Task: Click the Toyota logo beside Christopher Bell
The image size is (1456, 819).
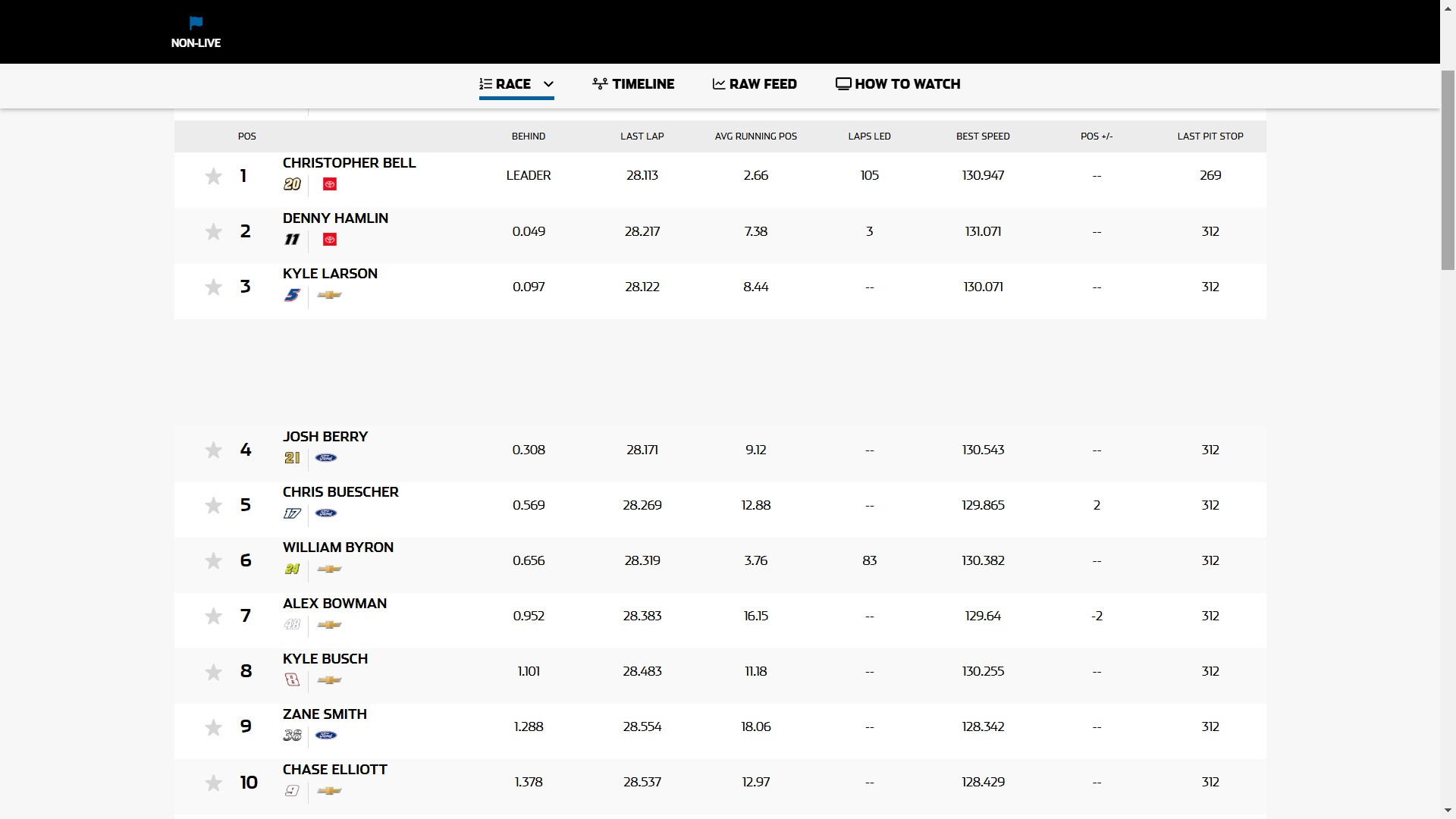Action: pos(329,184)
